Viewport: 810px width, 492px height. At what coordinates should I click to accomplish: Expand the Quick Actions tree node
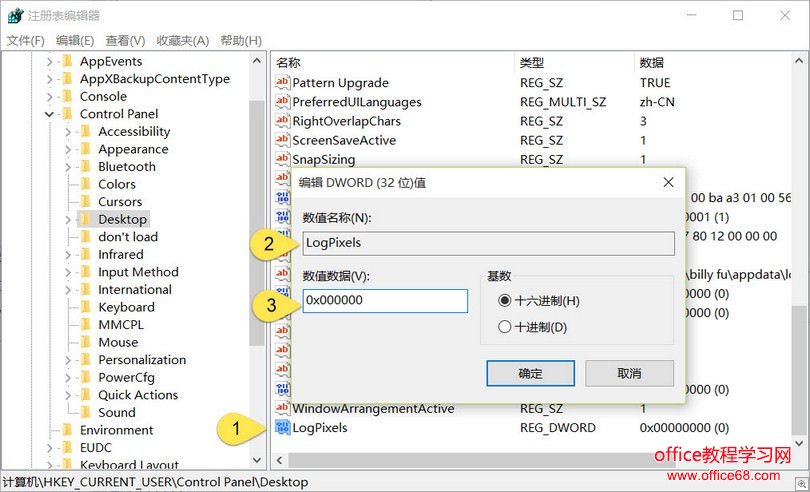click(x=68, y=396)
